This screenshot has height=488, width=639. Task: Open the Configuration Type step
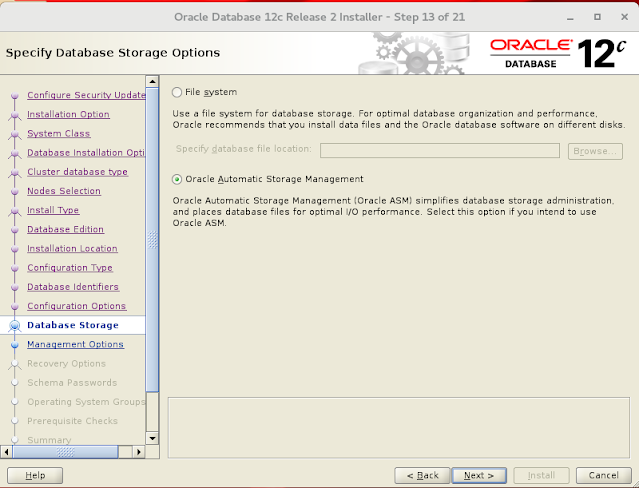point(70,267)
